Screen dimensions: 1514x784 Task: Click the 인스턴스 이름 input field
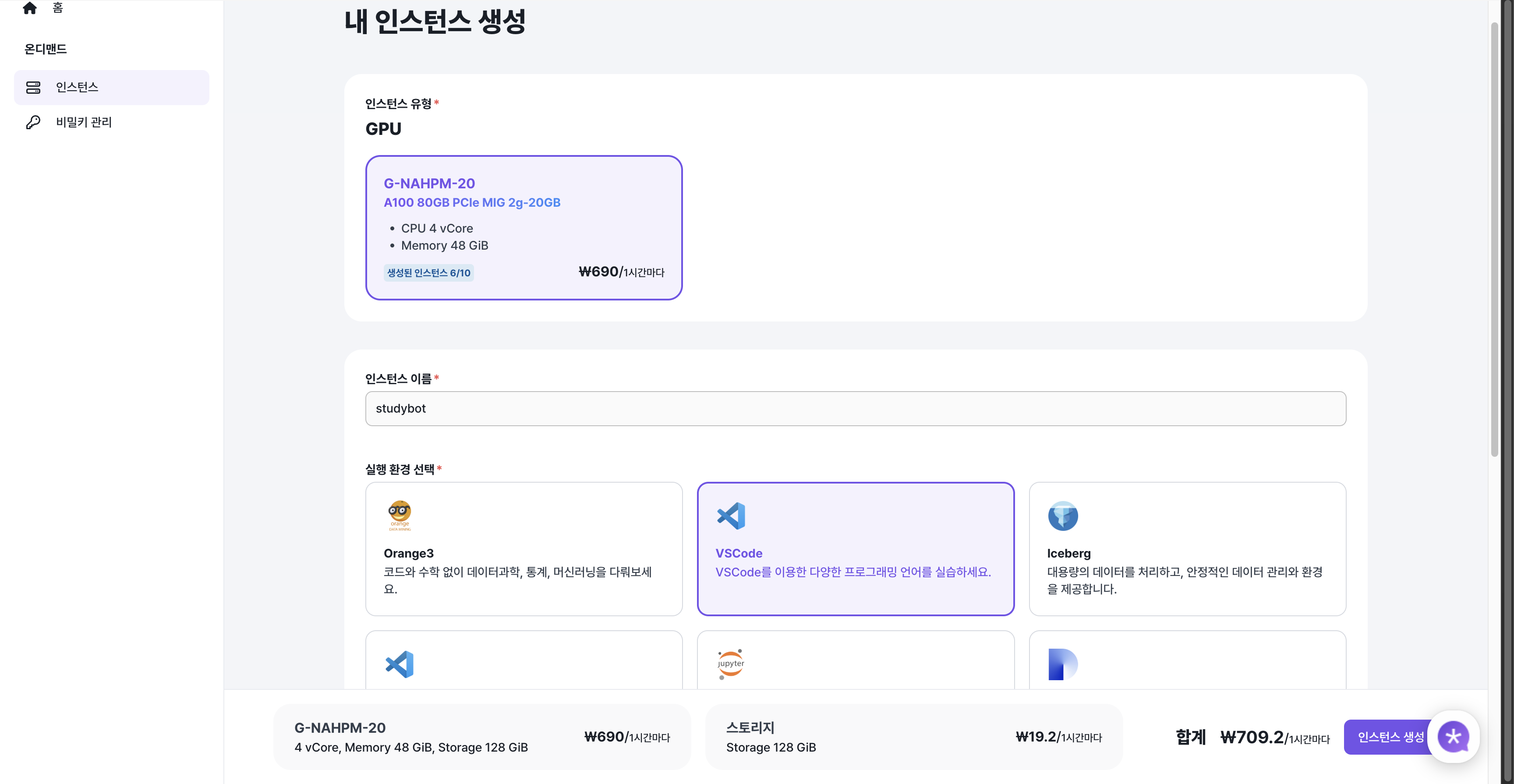point(855,409)
